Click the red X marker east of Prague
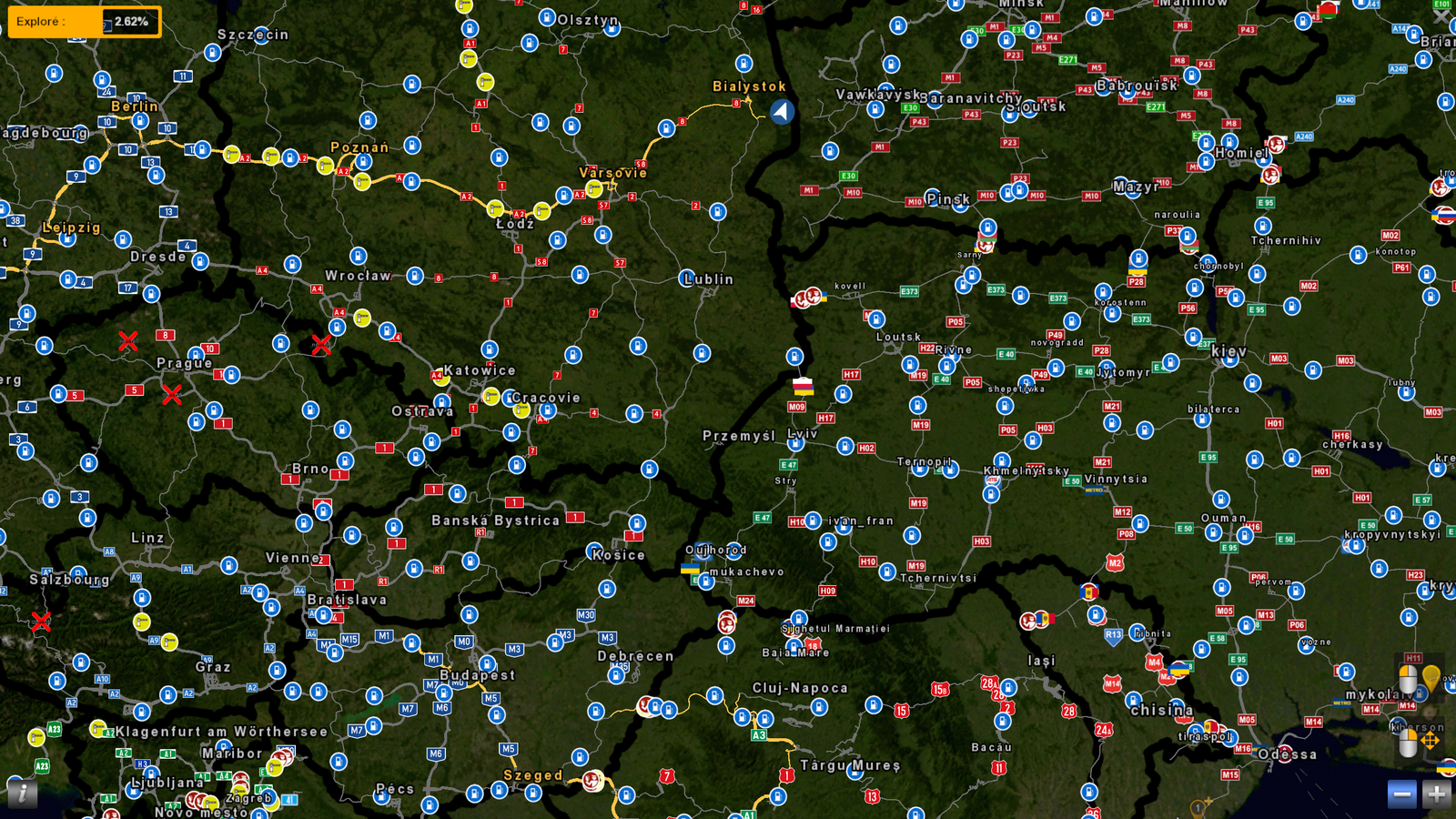Image resolution: width=1456 pixels, height=819 pixels. [321, 345]
